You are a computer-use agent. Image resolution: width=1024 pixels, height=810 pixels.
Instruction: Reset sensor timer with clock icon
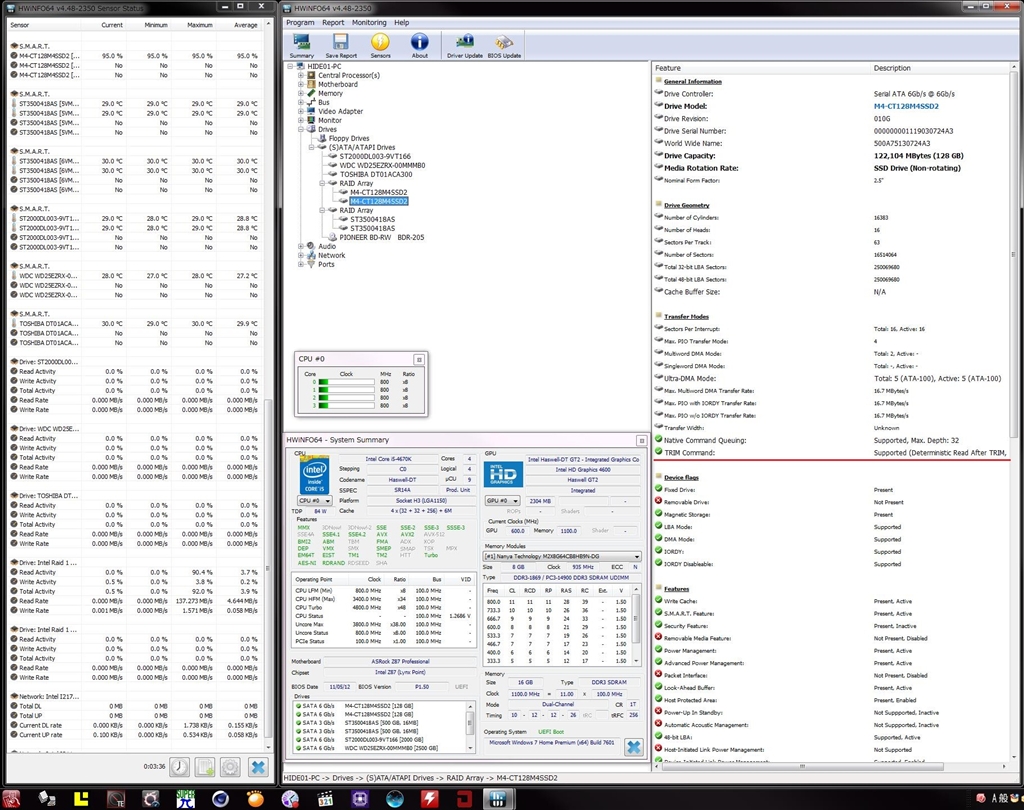178,767
